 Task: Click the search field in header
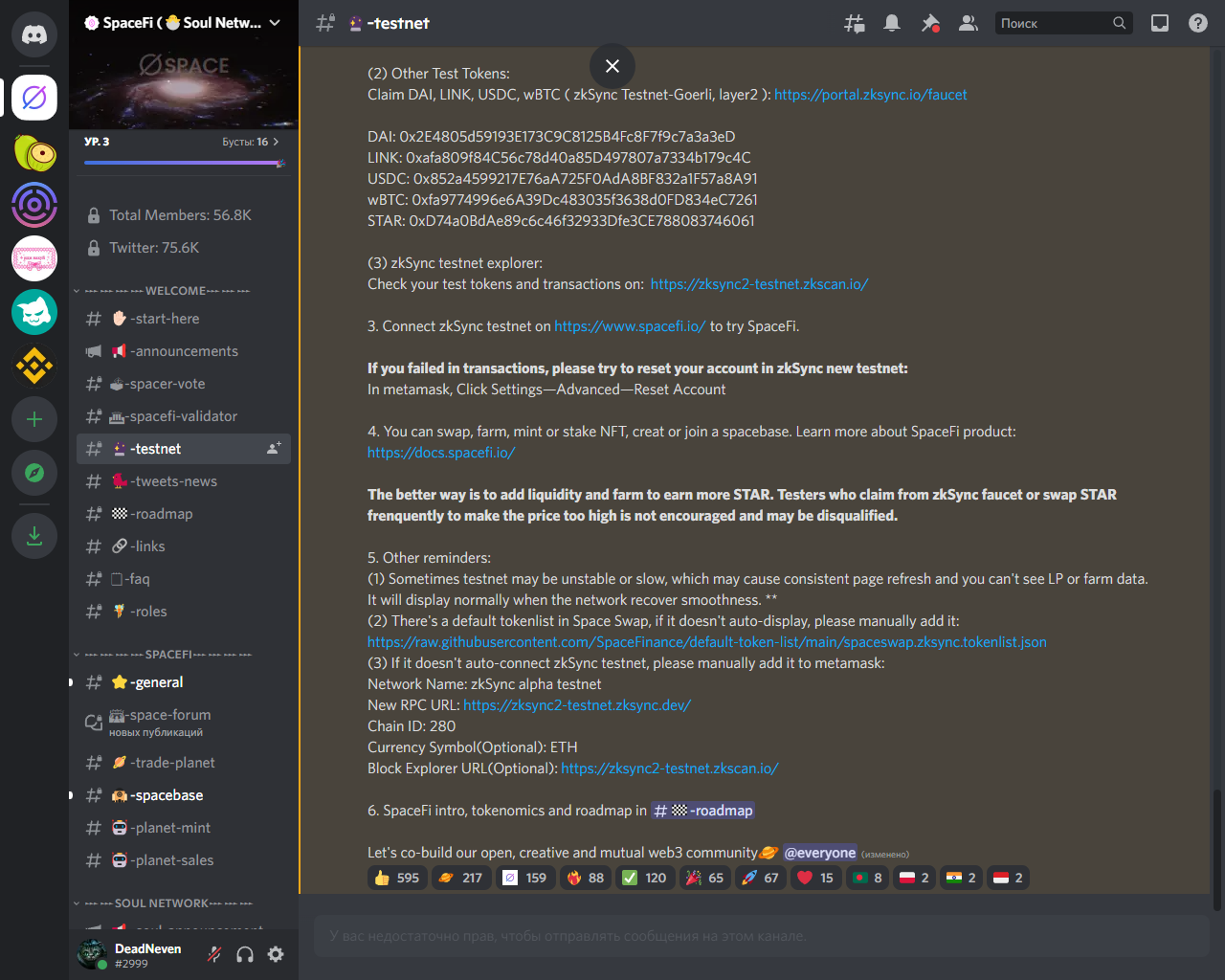point(1063,23)
